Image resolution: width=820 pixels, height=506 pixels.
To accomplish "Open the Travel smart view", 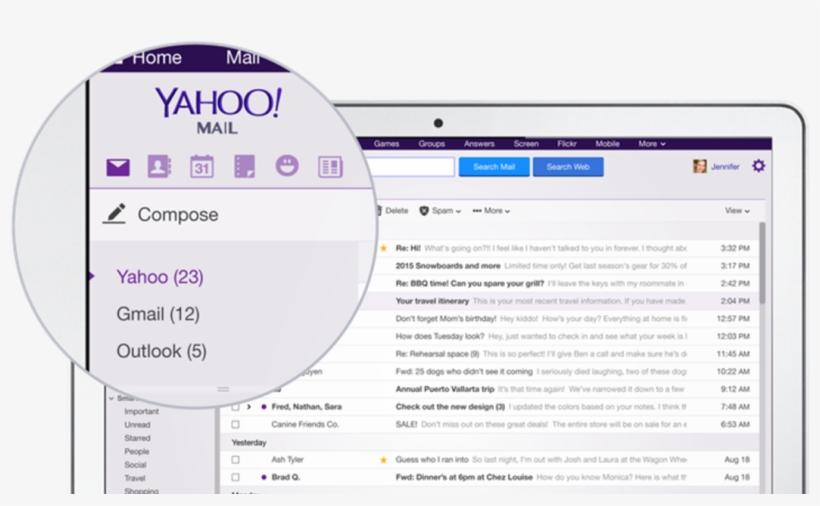I will point(134,478).
